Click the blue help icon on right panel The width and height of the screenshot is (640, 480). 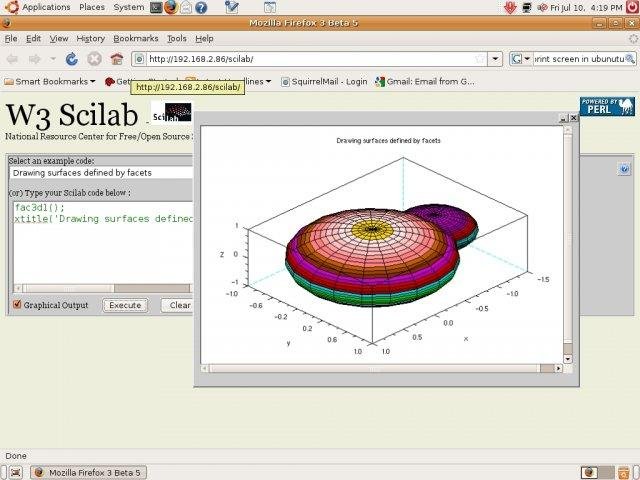pos(624,169)
